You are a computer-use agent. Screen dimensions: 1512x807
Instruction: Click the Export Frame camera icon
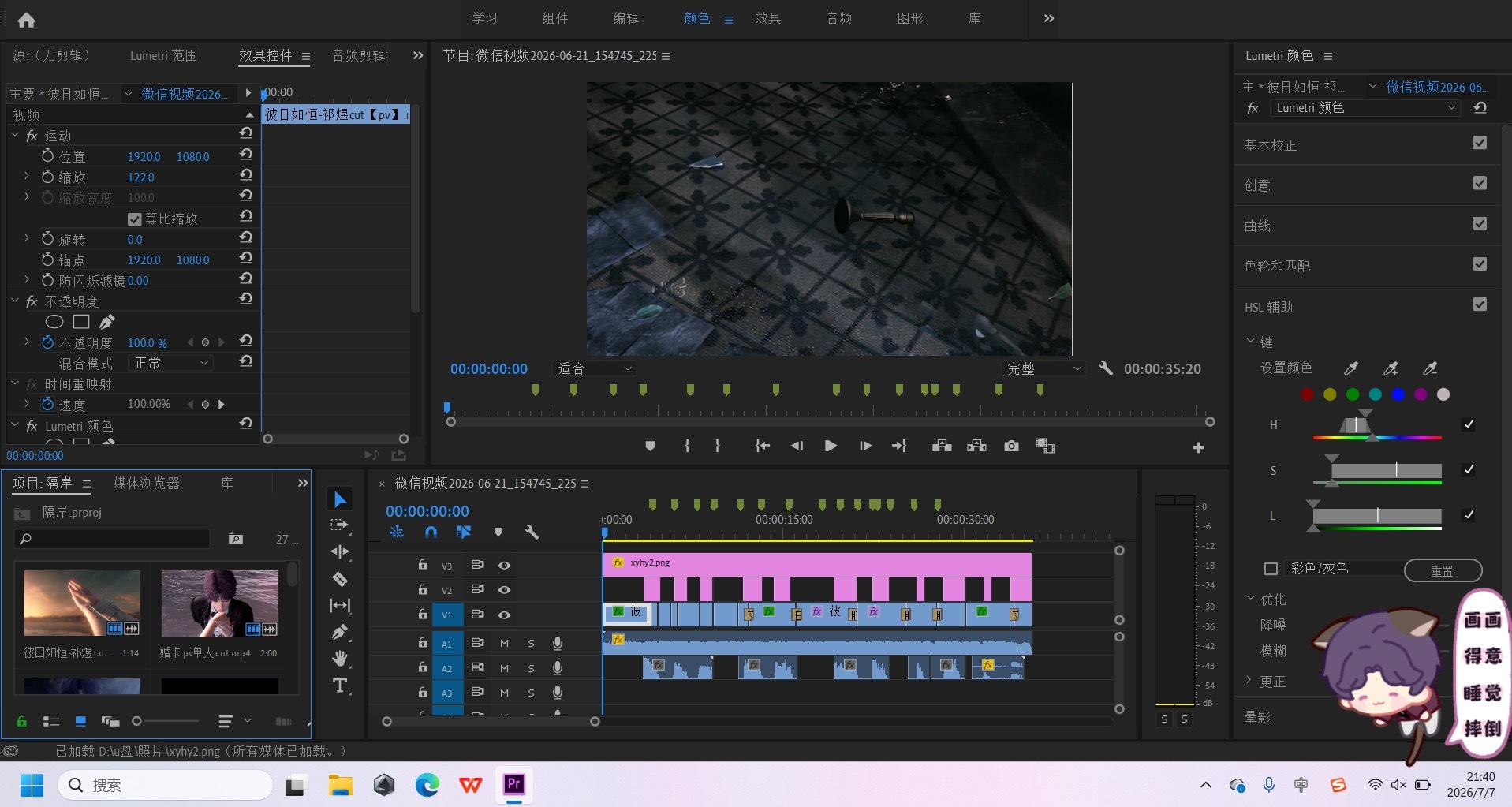(1011, 446)
